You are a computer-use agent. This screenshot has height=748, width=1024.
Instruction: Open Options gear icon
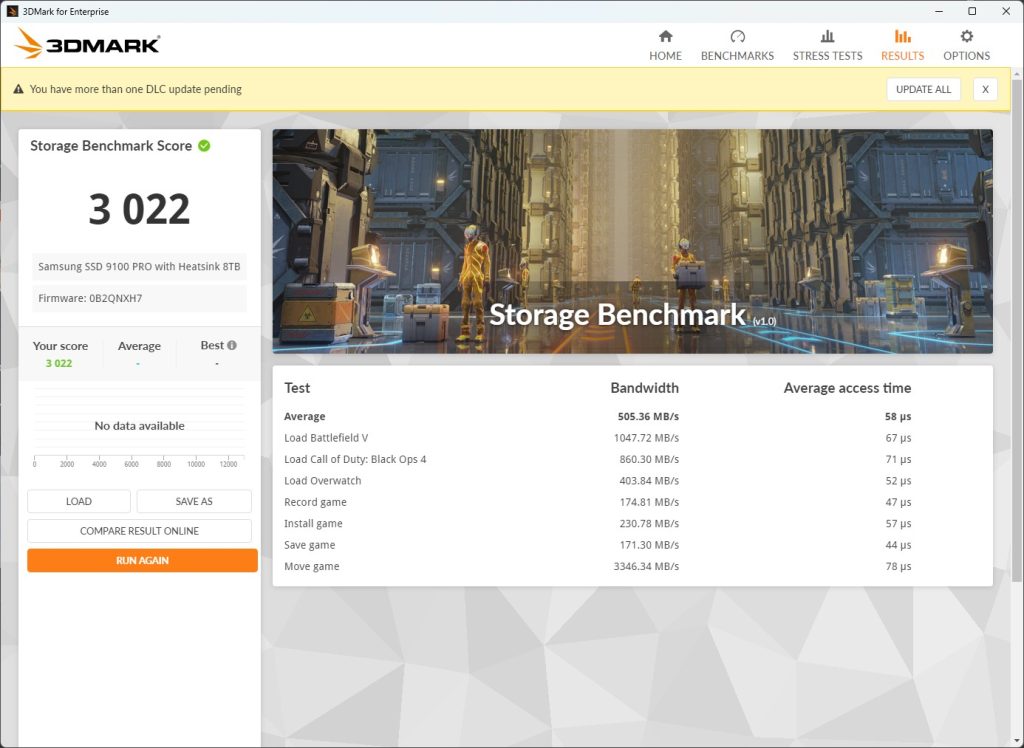click(966, 36)
